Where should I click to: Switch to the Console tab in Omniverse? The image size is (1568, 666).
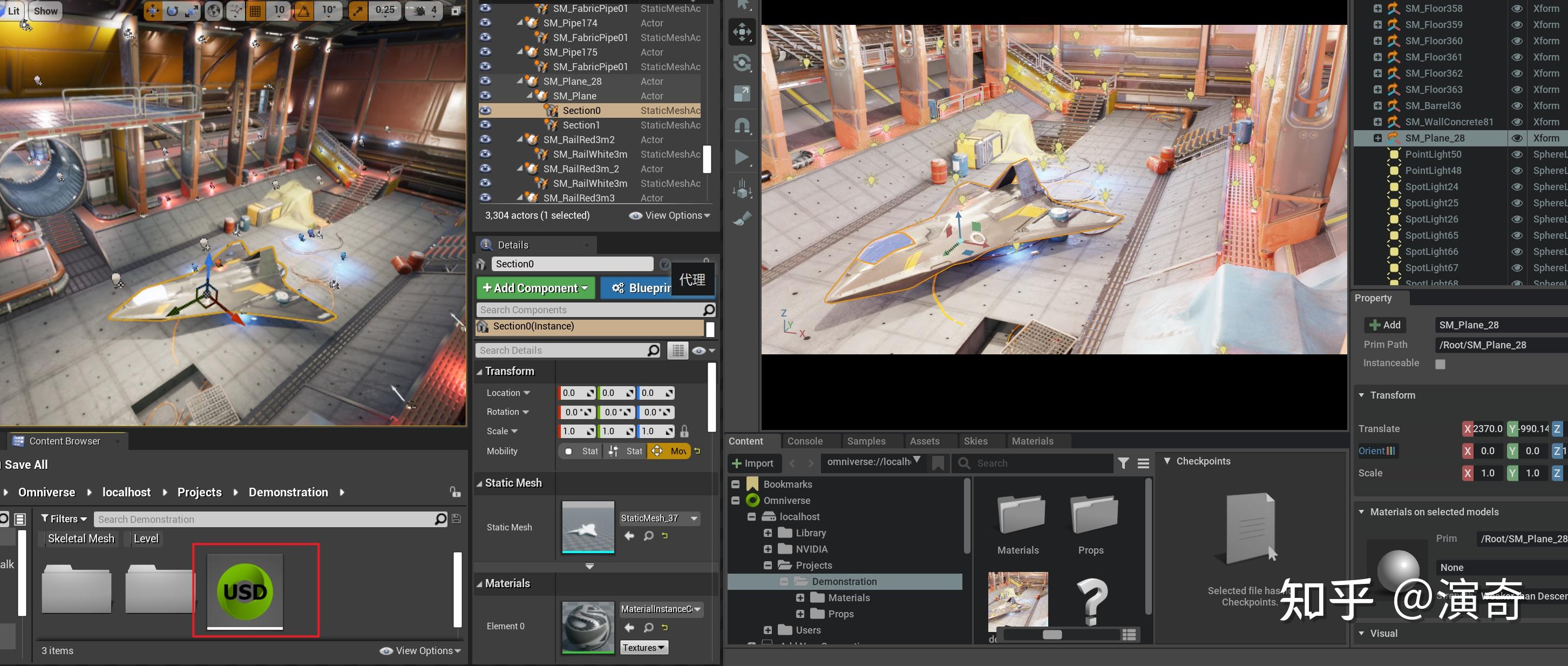point(805,441)
